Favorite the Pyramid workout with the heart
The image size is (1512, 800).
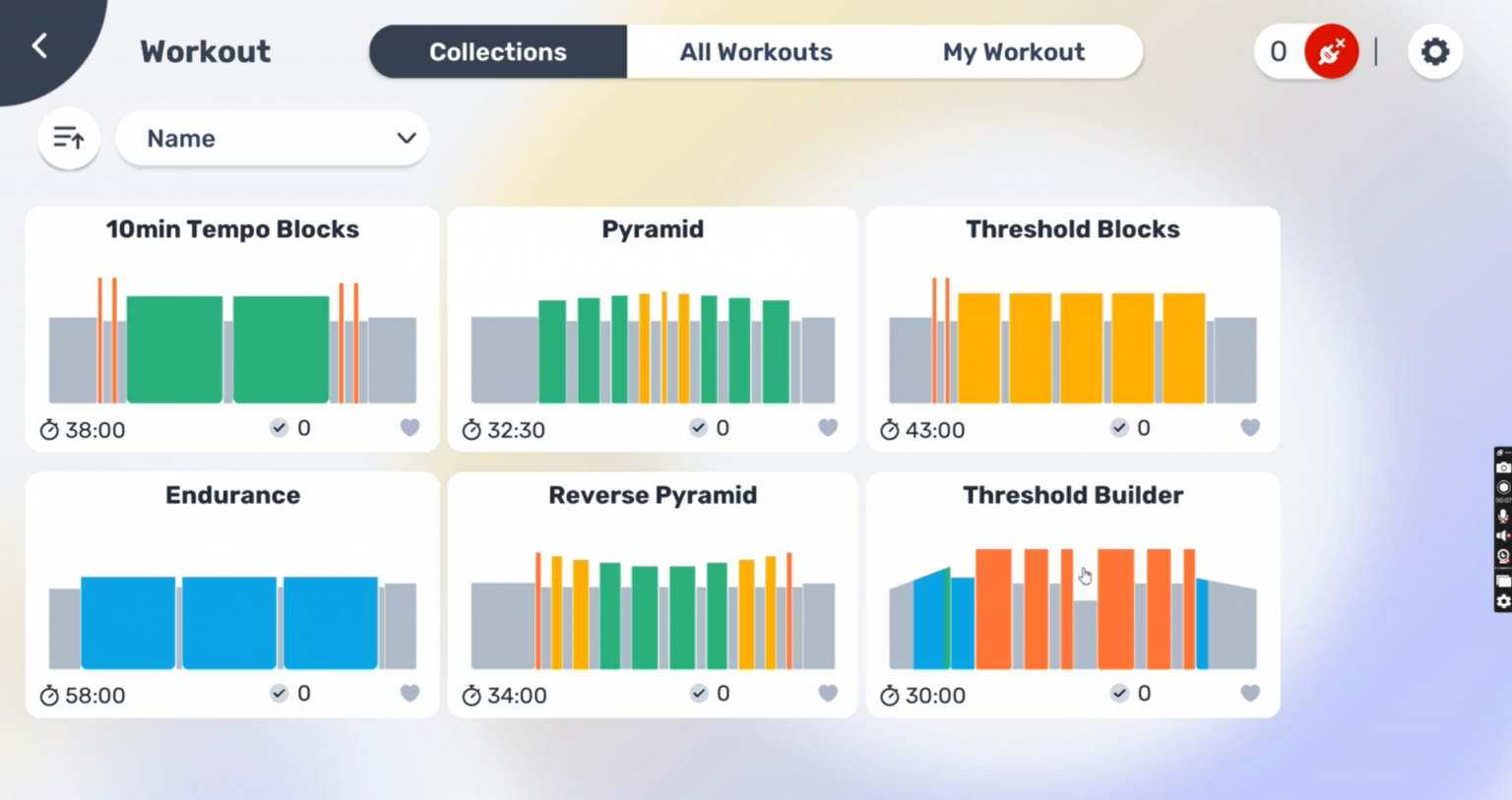(828, 427)
